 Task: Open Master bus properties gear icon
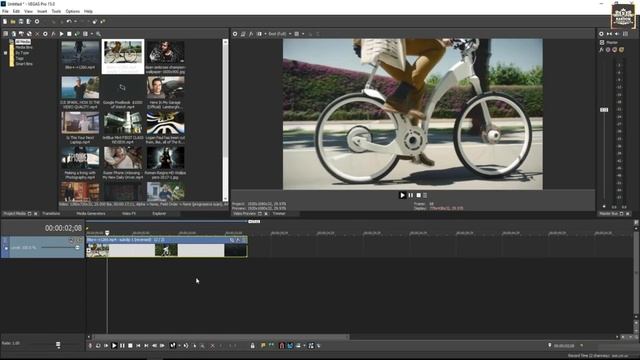click(x=601, y=34)
